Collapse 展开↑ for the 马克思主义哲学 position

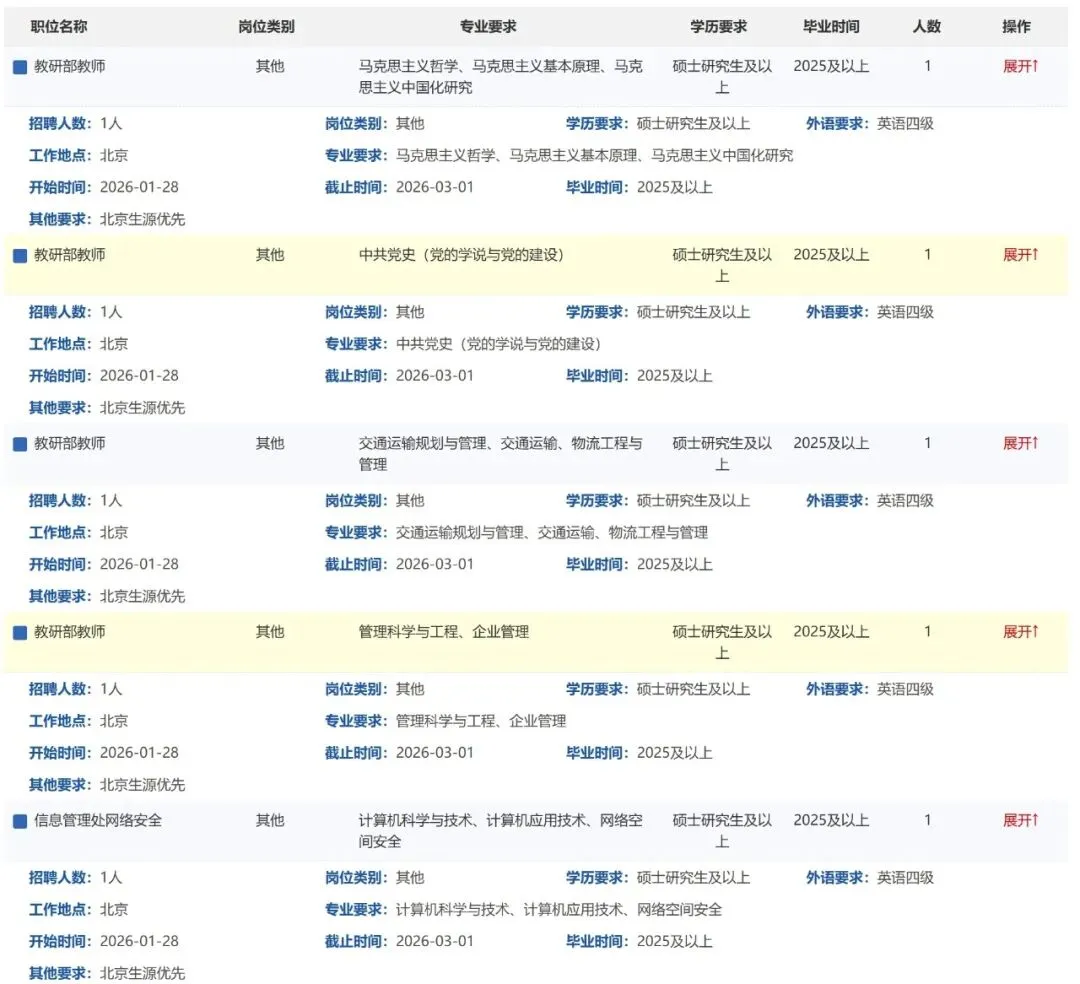click(1020, 66)
